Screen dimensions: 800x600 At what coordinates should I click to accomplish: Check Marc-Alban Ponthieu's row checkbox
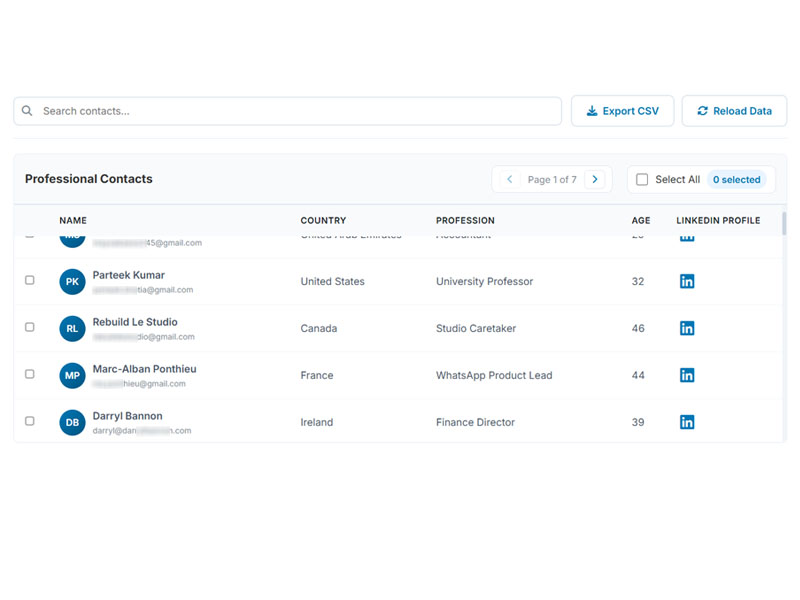coord(30,375)
